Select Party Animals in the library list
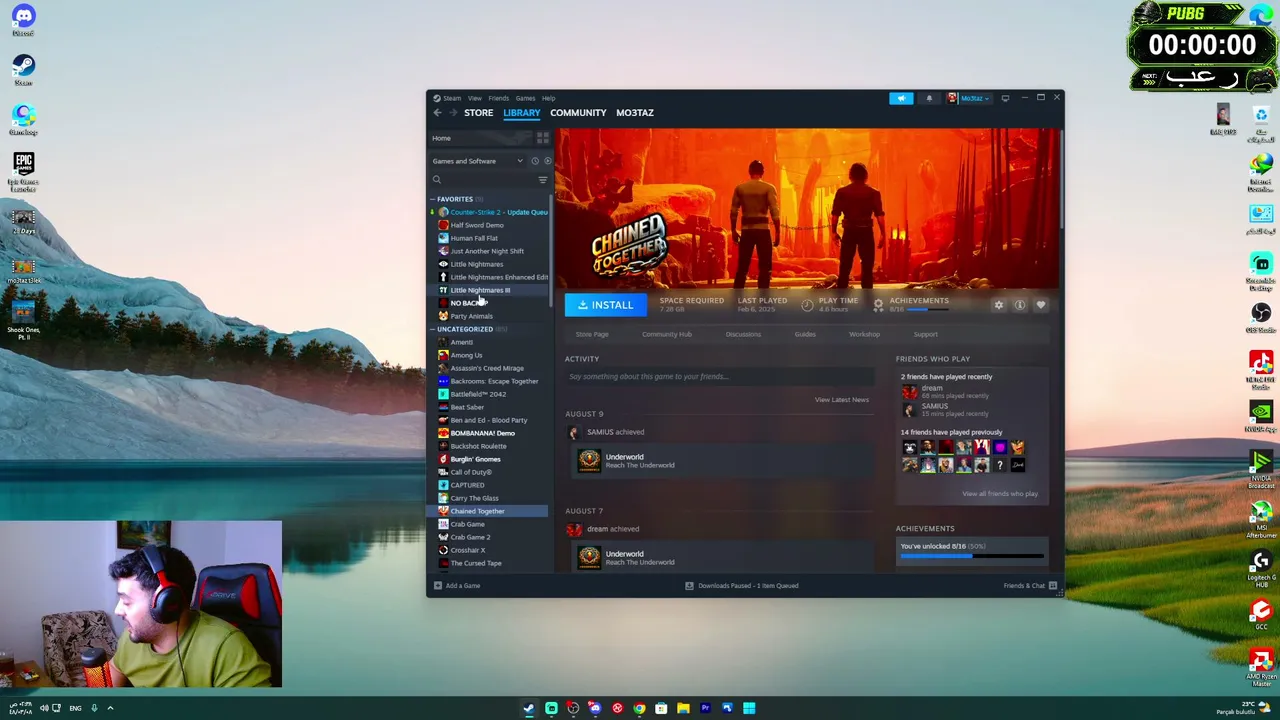Screen dimensions: 1280x720 coord(493,316)
